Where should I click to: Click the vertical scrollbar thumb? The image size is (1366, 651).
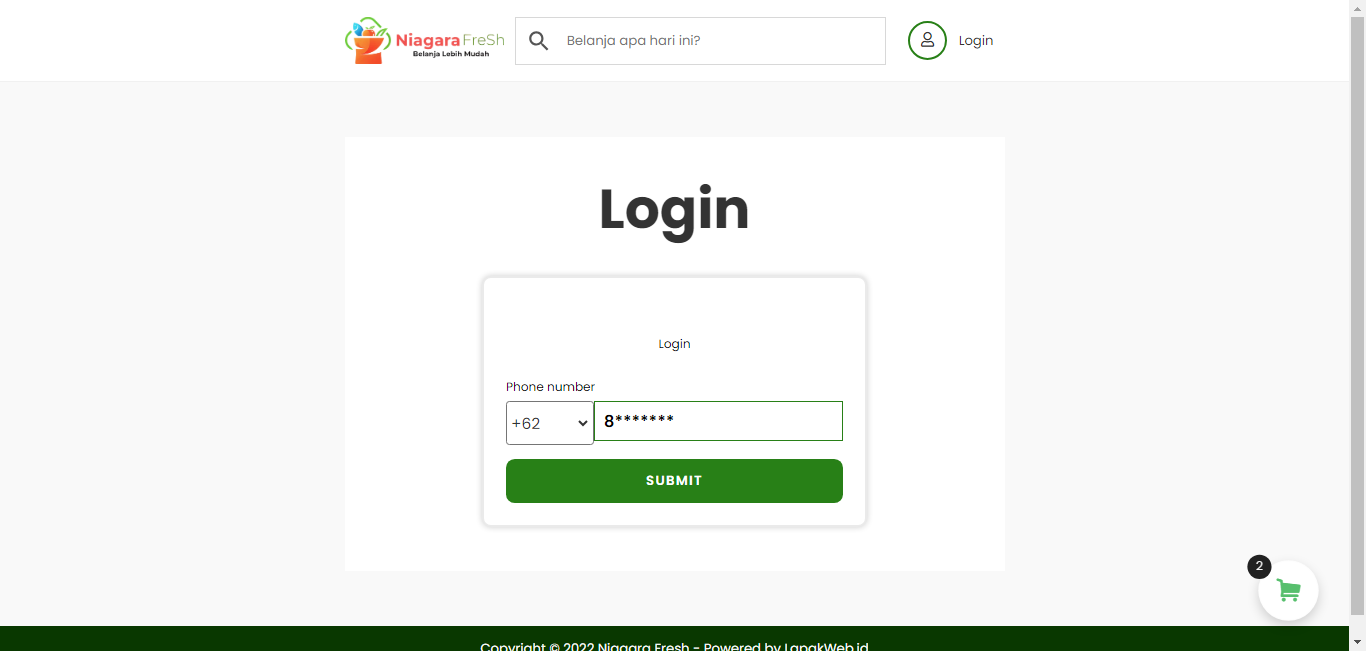(x=1357, y=315)
